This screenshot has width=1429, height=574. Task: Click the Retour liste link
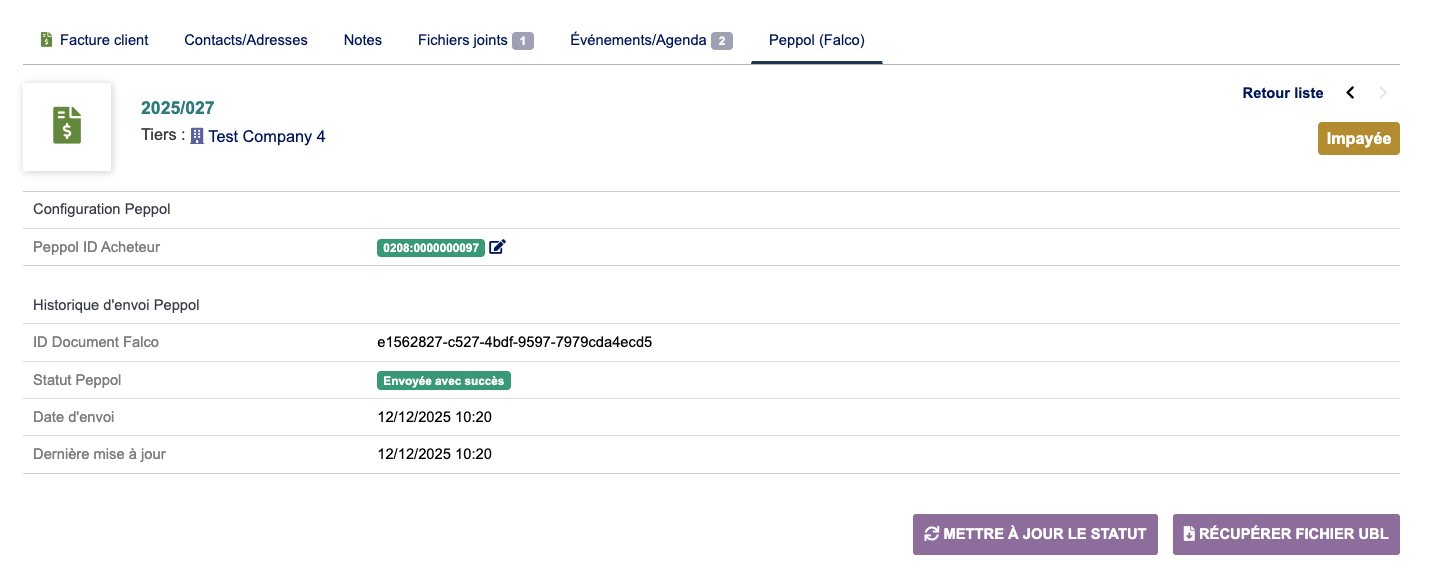1282,93
